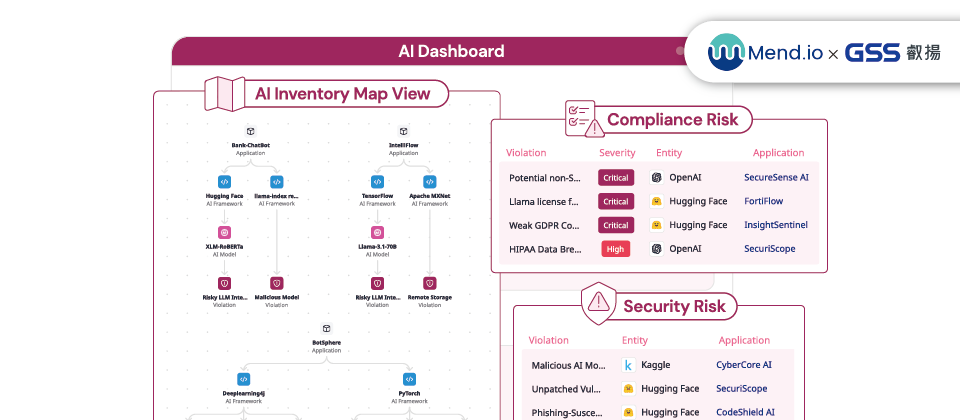
Task: Select the Unpatched Vul... violation text
Action: click(566, 389)
